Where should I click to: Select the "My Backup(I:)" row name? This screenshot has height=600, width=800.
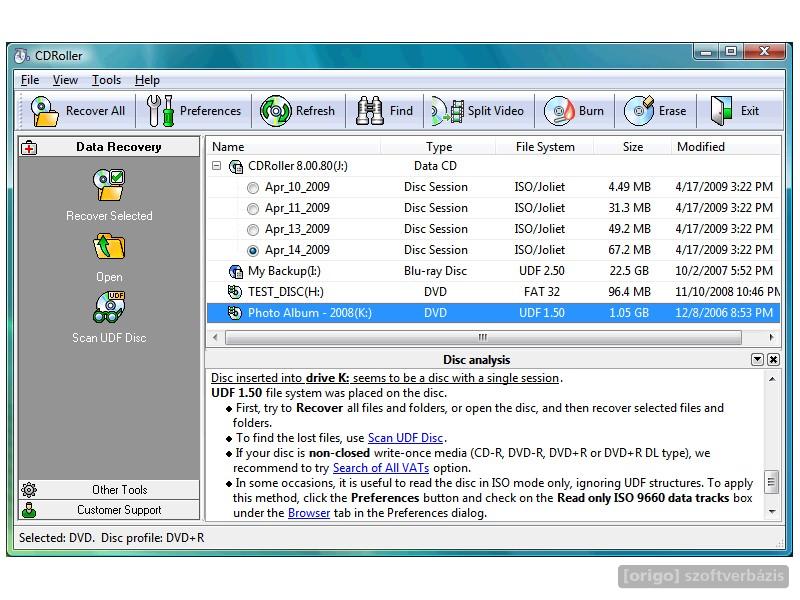[x=284, y=271]
